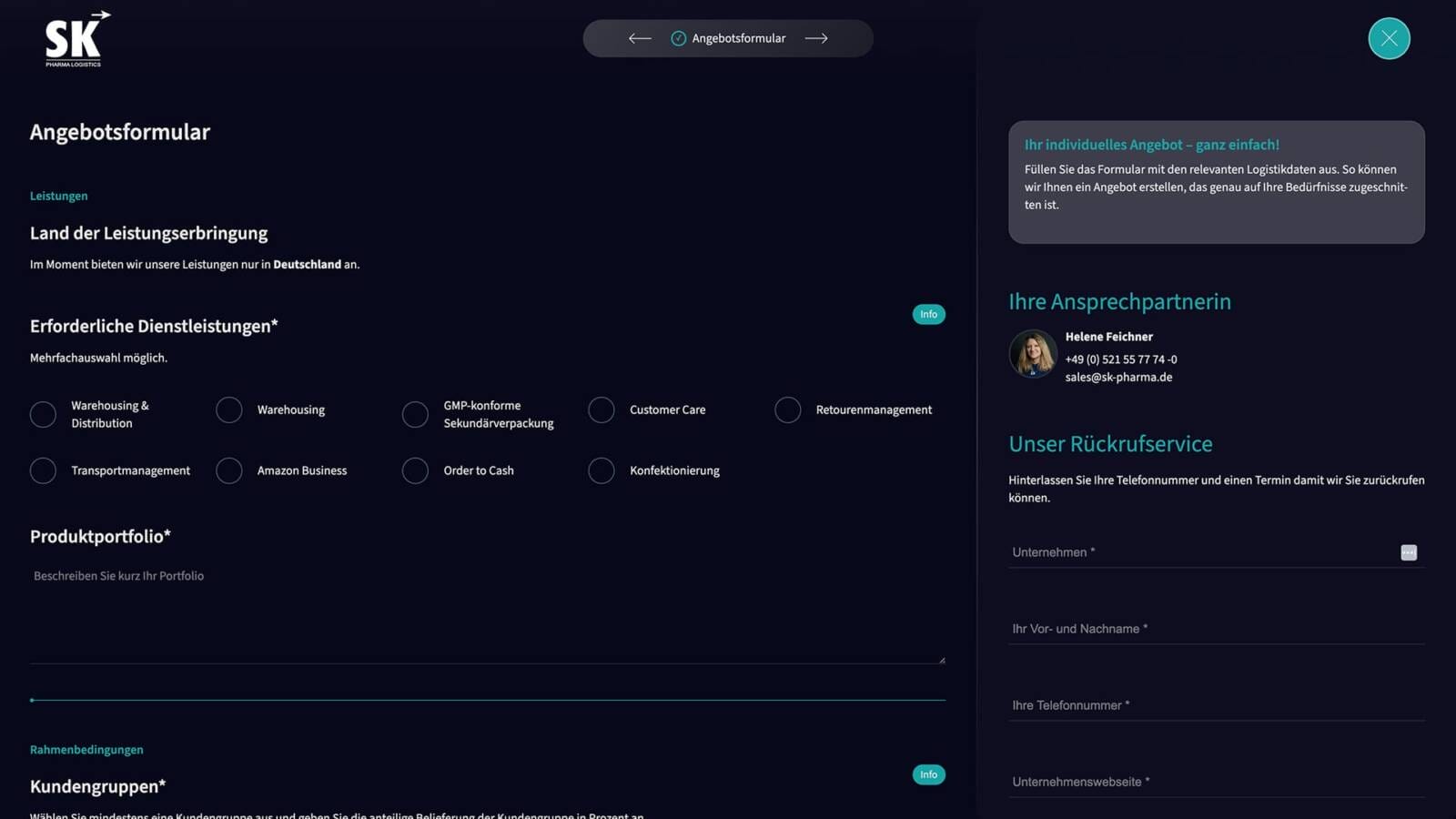Close the form with the X button
This screenshot has width=1456, height=819.
pos(1389,38)
